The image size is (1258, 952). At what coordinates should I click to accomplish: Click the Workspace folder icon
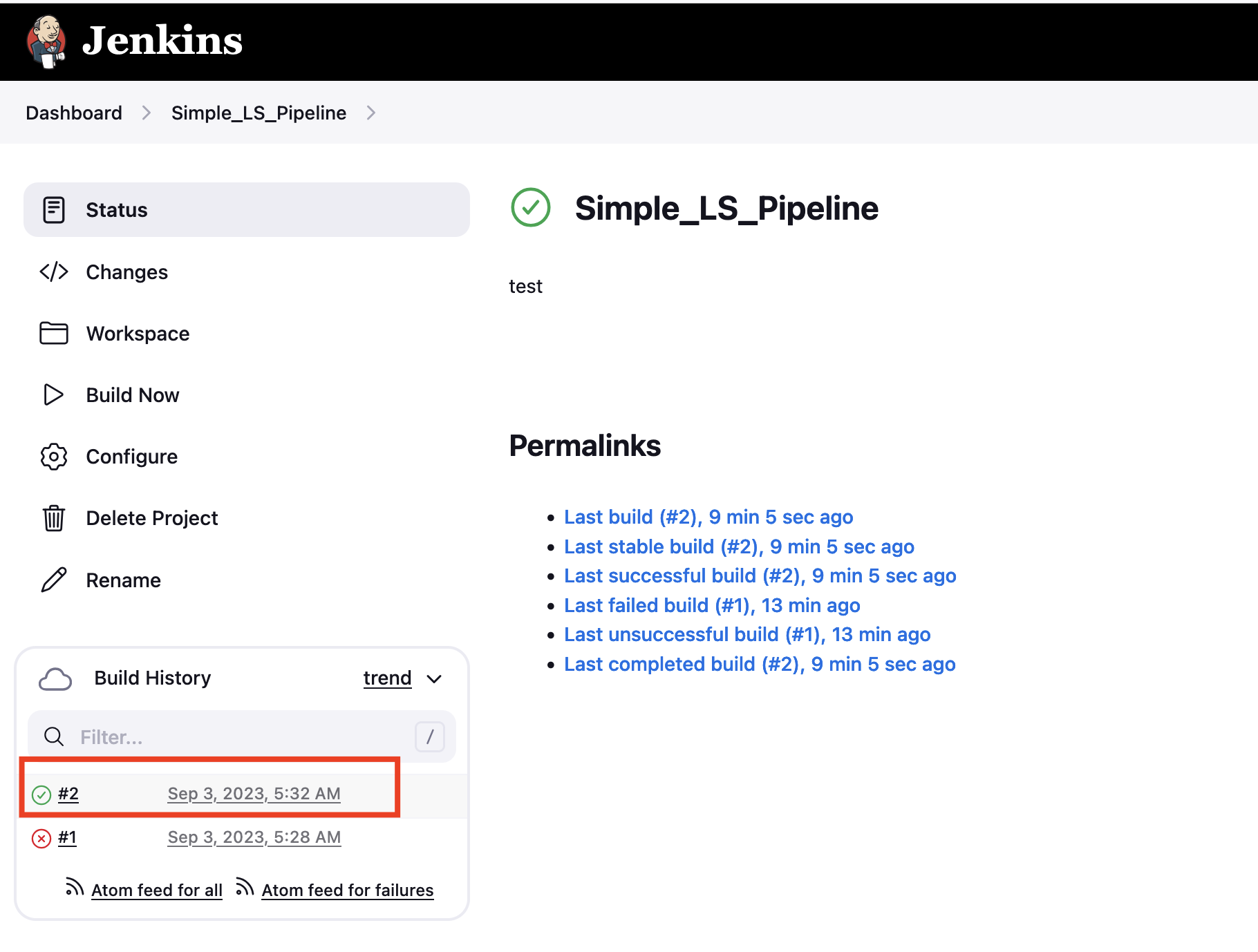tap(54, 334)
